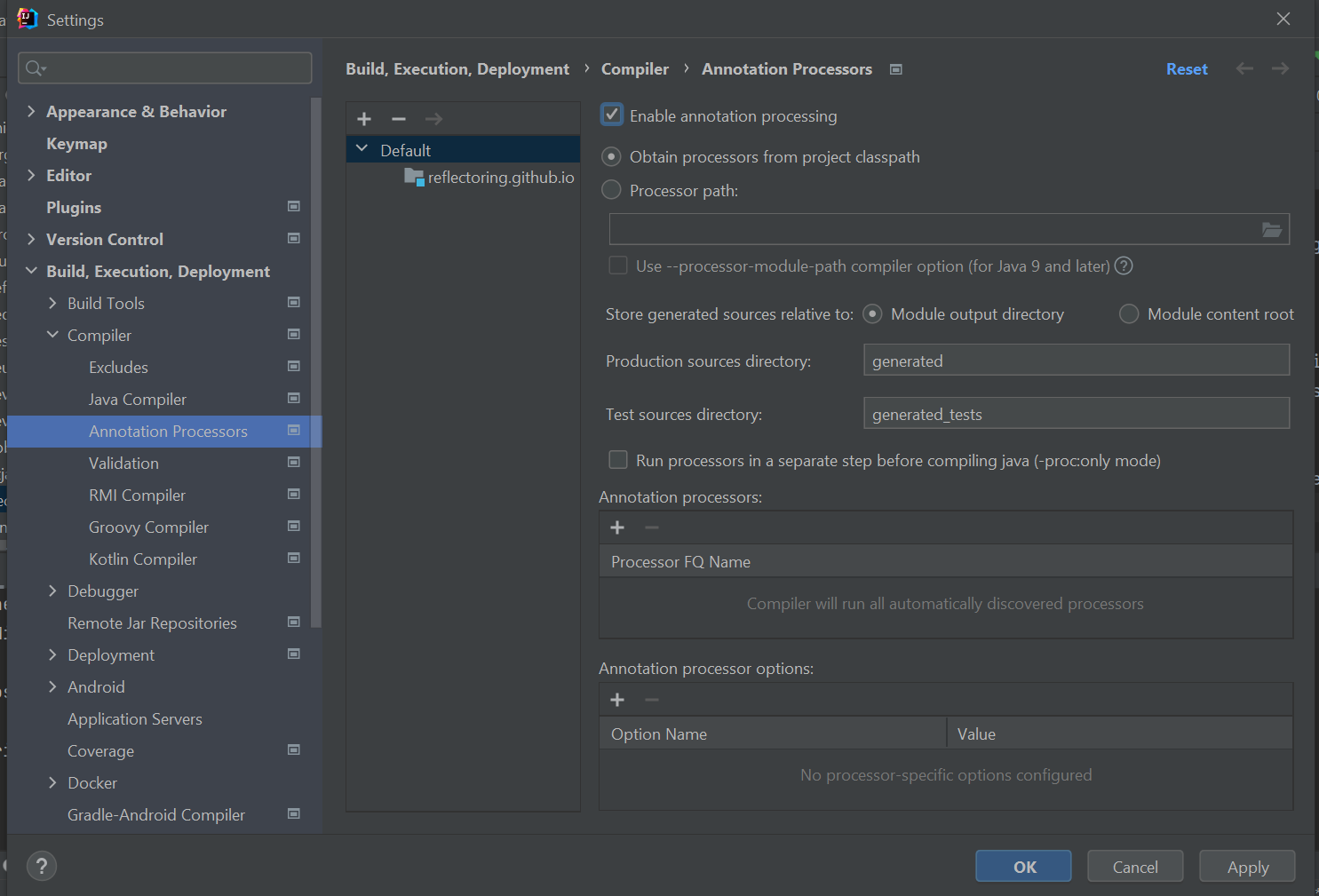The image size is (1319, 896).
Task: Choose Module content root option
Action: 1129,313
